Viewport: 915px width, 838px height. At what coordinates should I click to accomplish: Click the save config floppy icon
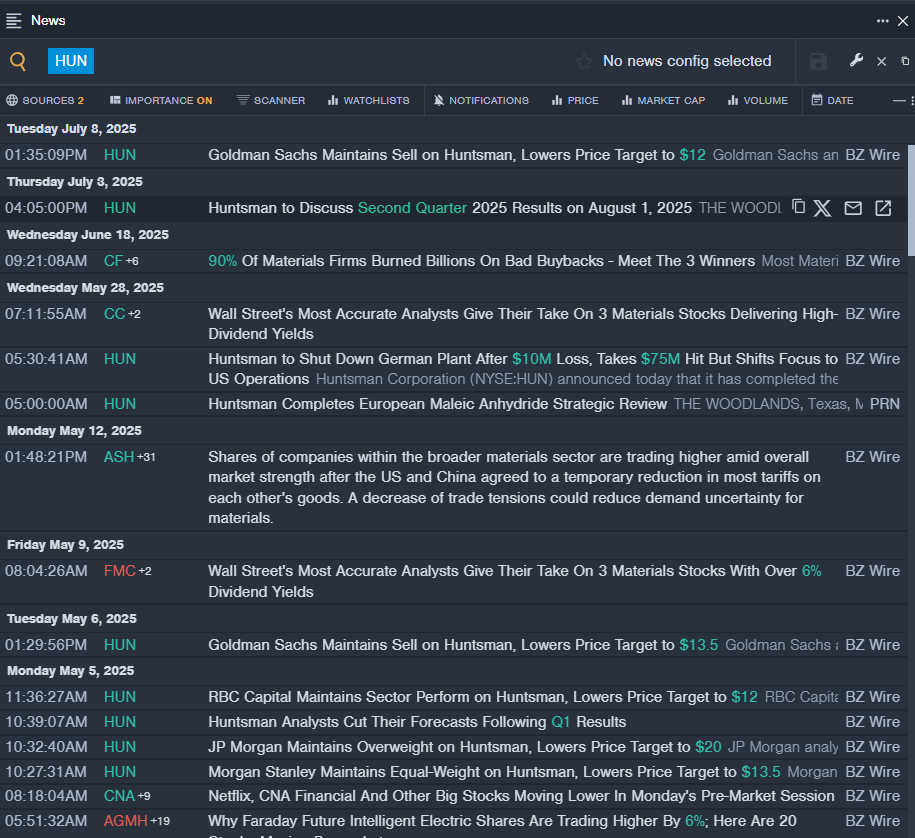(x=818, y=61)
